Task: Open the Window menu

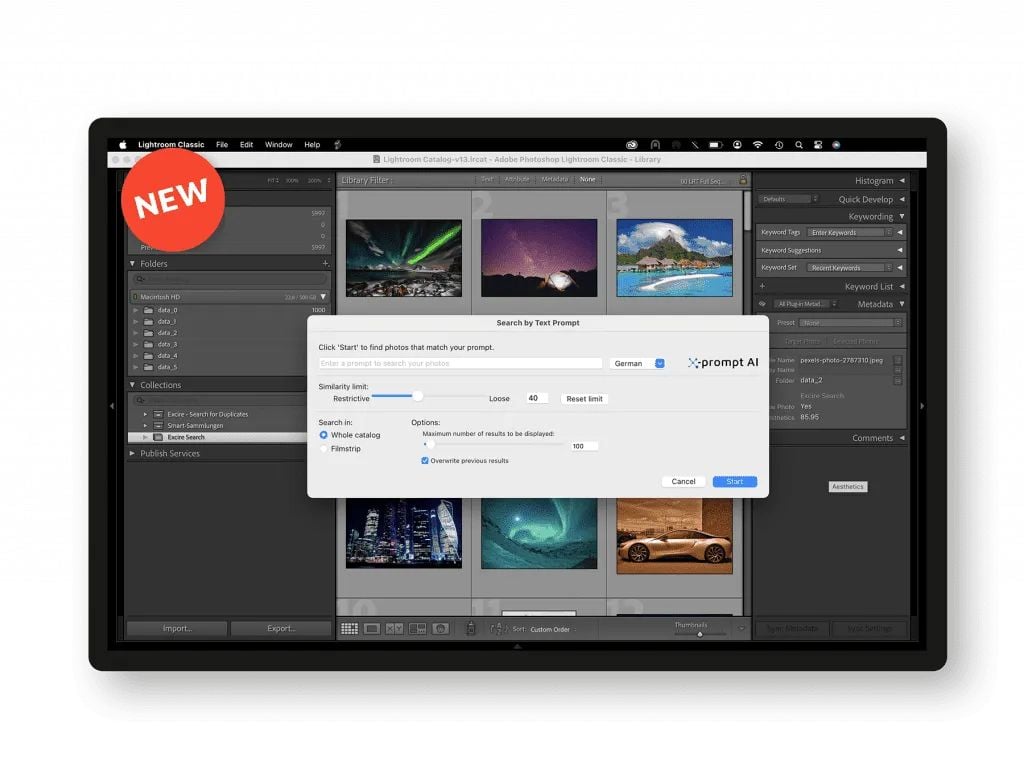Action: (x=279, y=145)
